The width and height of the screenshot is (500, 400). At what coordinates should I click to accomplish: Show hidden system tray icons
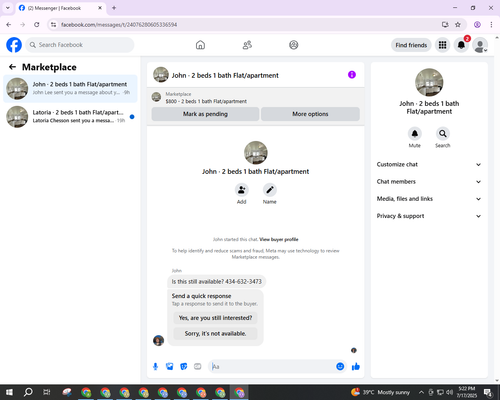421,392
